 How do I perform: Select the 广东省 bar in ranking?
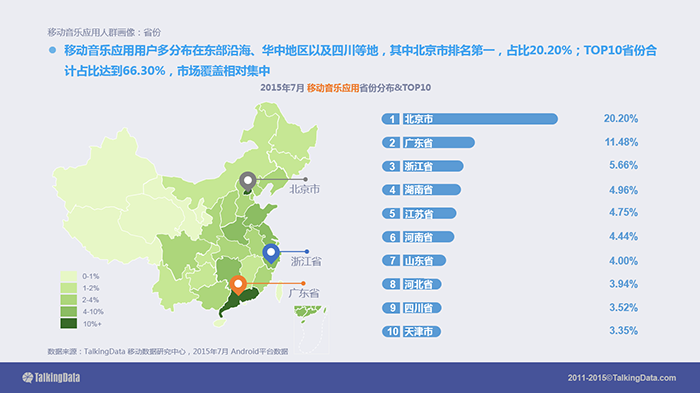coord(438,142)
